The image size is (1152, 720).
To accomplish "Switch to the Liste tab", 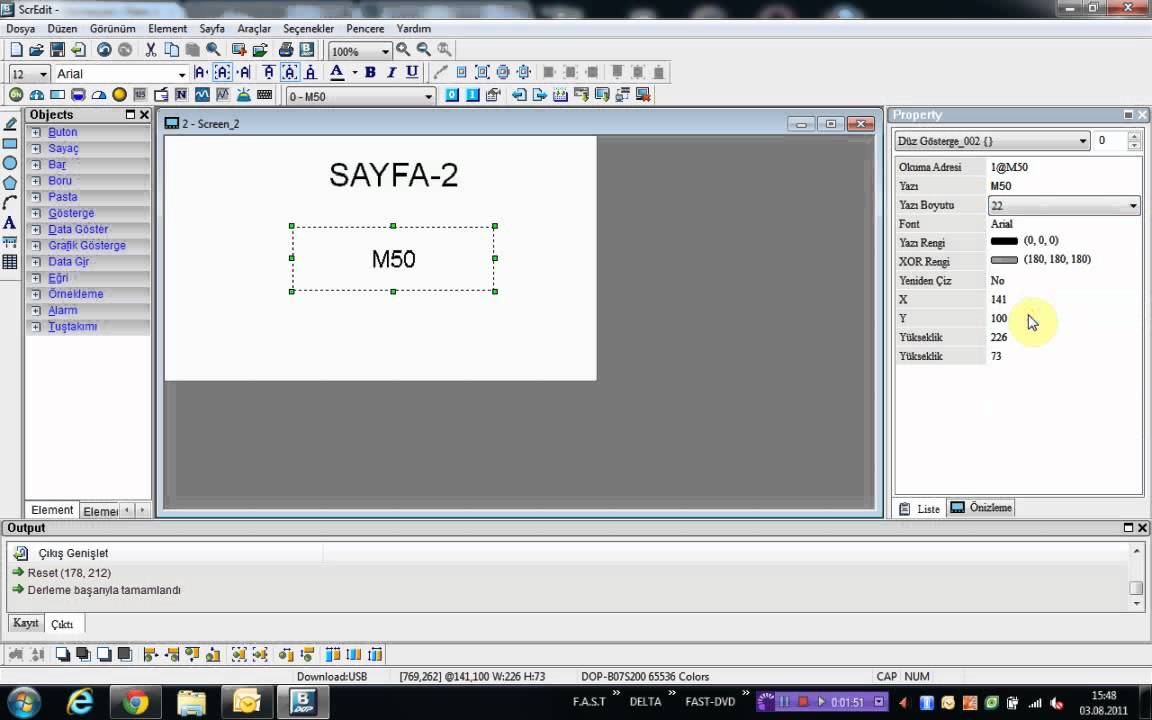I will click(x=920, y=508).
